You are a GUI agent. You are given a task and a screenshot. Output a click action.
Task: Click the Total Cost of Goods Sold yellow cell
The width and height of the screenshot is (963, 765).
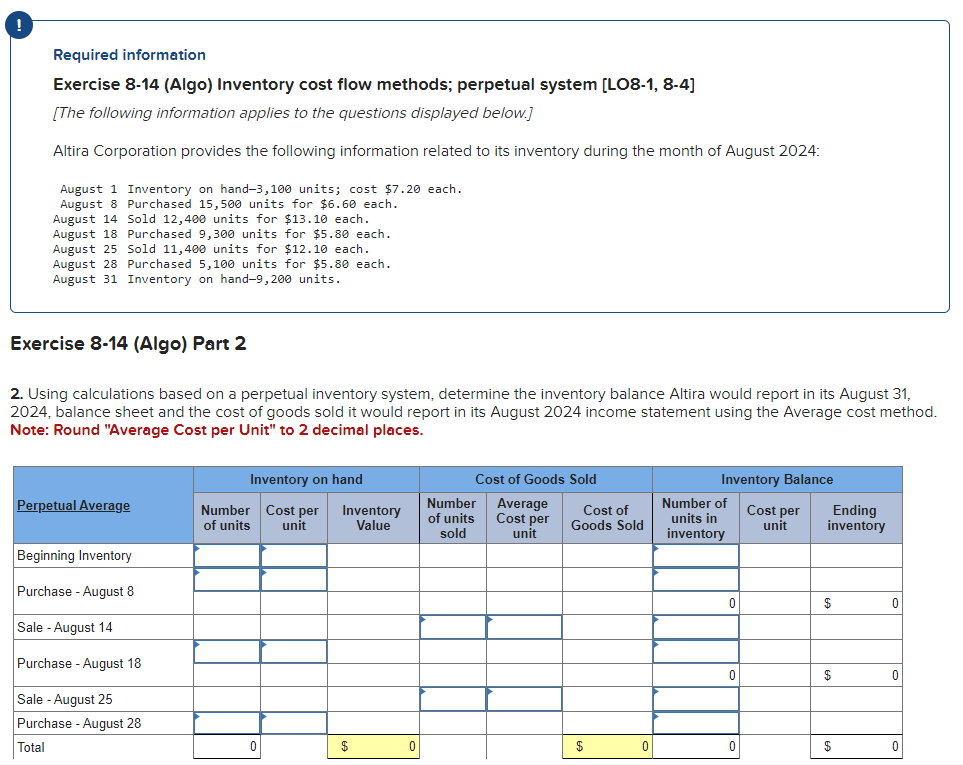[607, 747]
